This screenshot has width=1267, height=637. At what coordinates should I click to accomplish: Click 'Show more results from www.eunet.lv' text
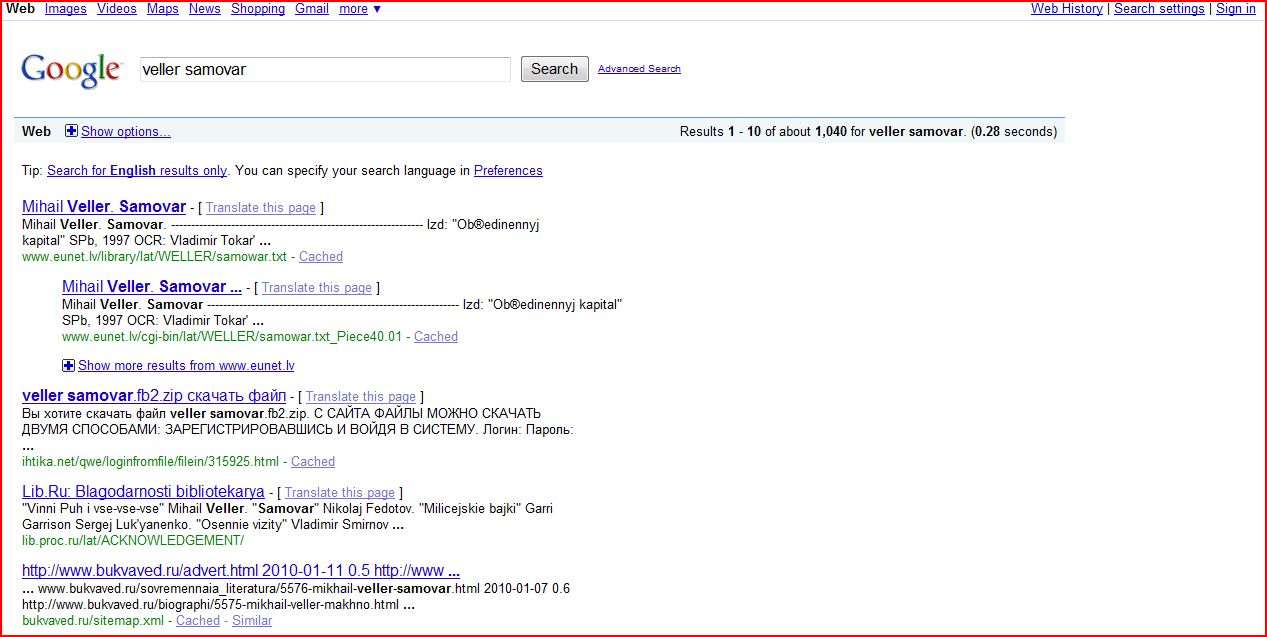click(186, 366)
